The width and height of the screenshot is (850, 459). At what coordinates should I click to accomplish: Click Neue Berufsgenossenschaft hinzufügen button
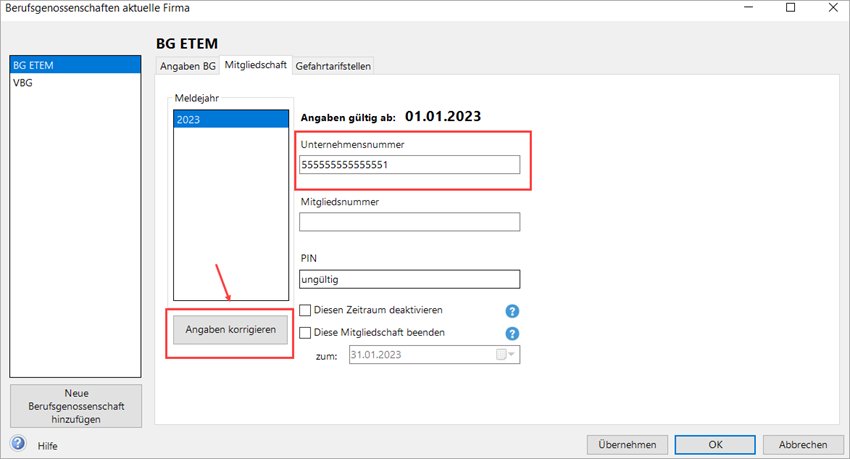point(76,406)
